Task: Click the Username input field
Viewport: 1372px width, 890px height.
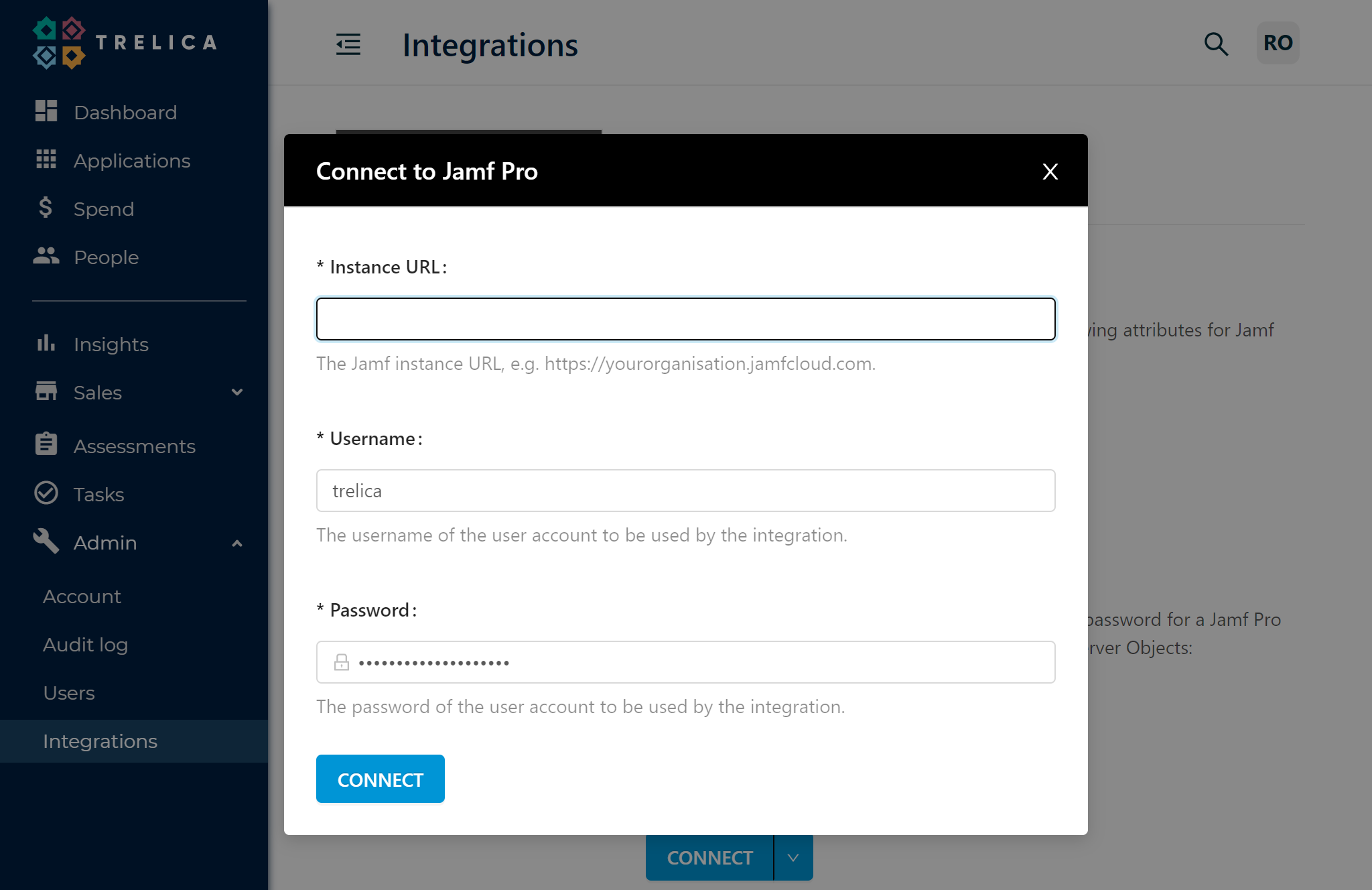Action: [686, 491]
